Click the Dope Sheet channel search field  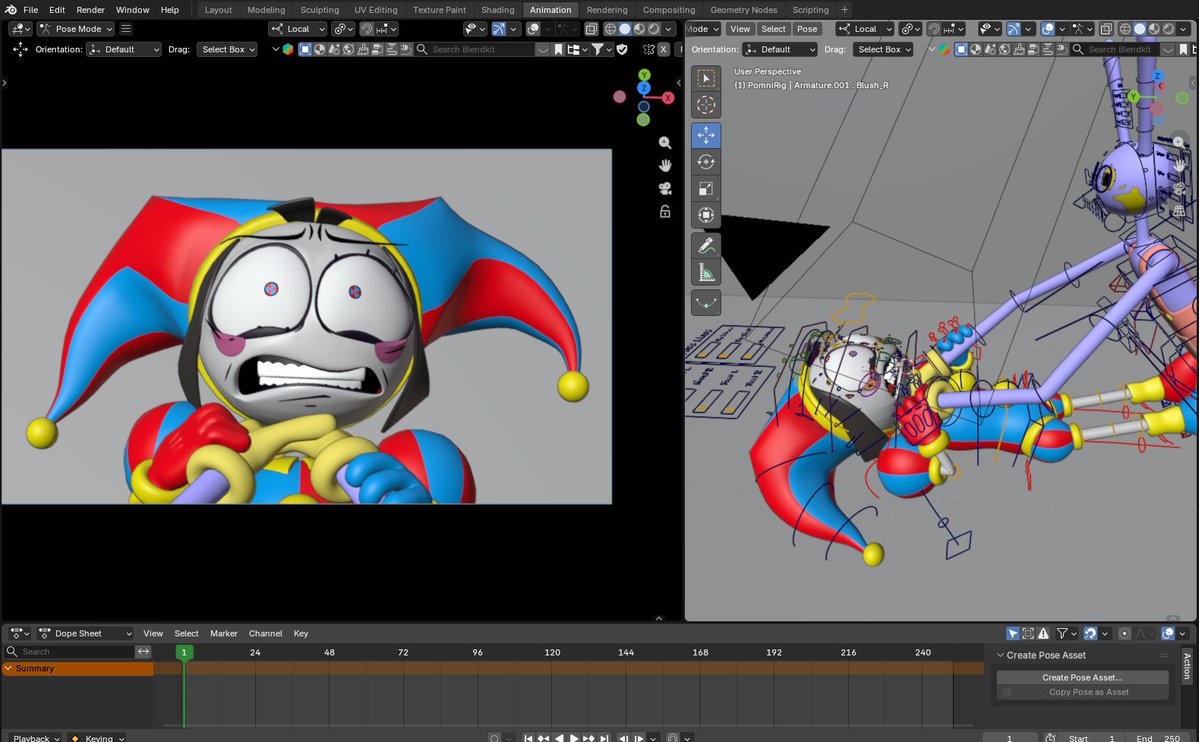coord(69,652)
